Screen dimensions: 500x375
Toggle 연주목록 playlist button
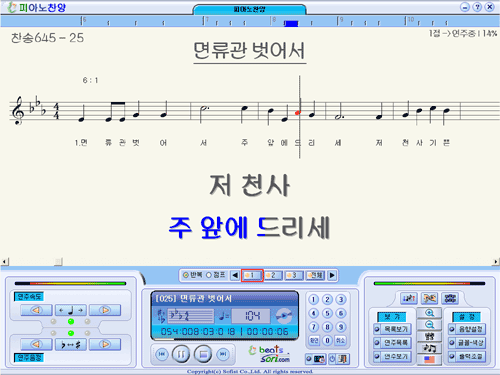pyautogui.click(x=392, y=343)
